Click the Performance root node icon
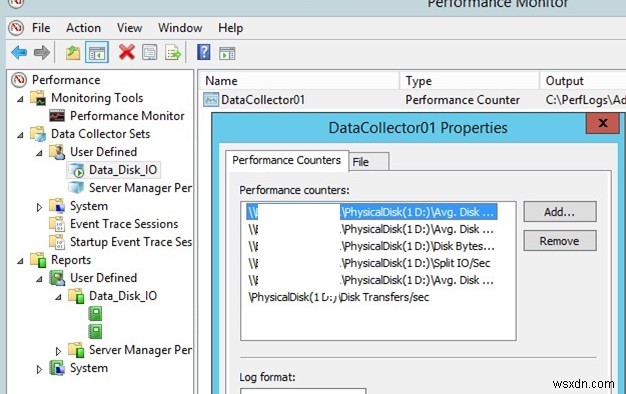626x394 pixels. pyautogui.click(x=19, y=80)
